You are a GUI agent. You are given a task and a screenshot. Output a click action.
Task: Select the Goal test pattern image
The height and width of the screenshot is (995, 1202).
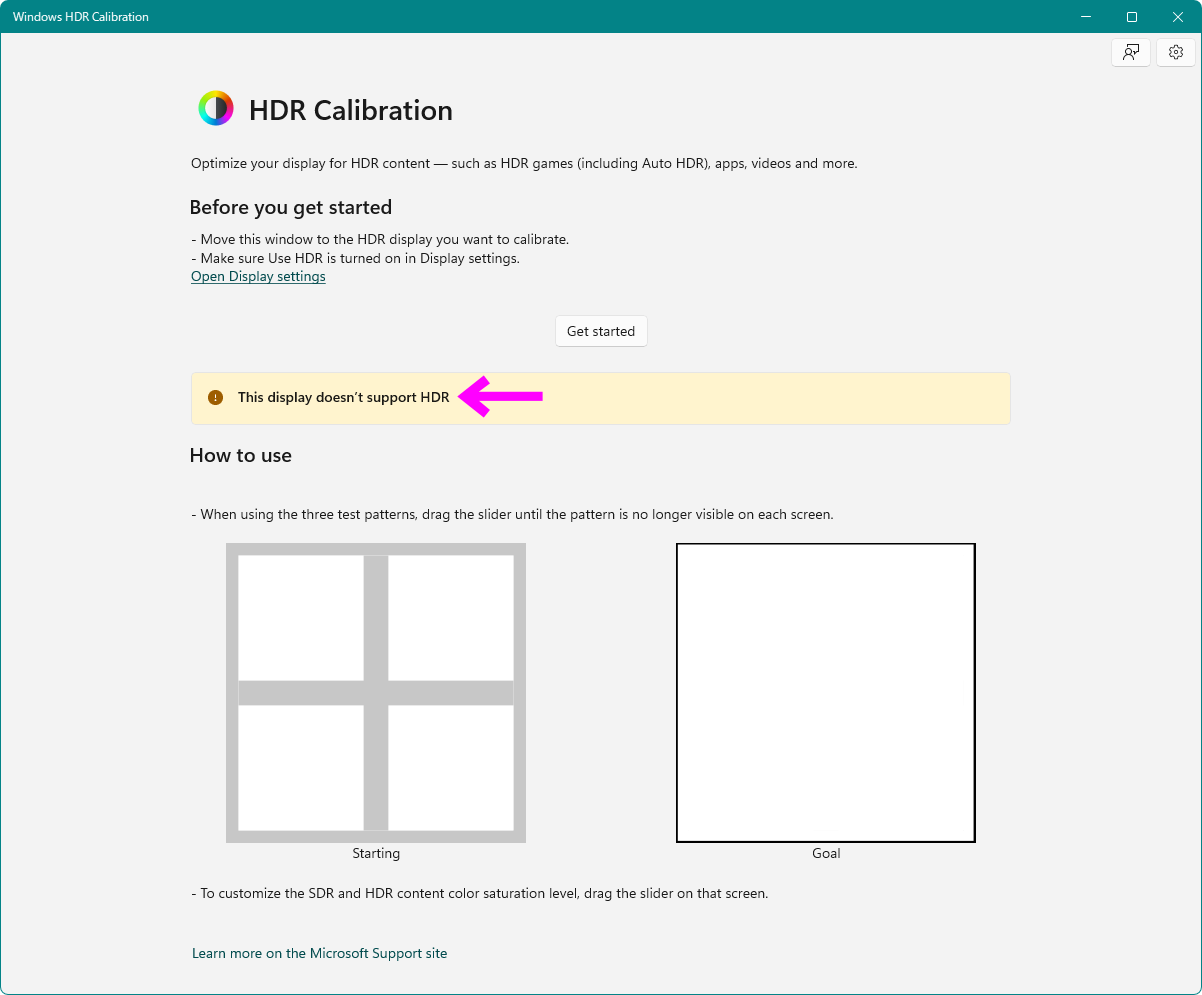[x=826, y=693]
